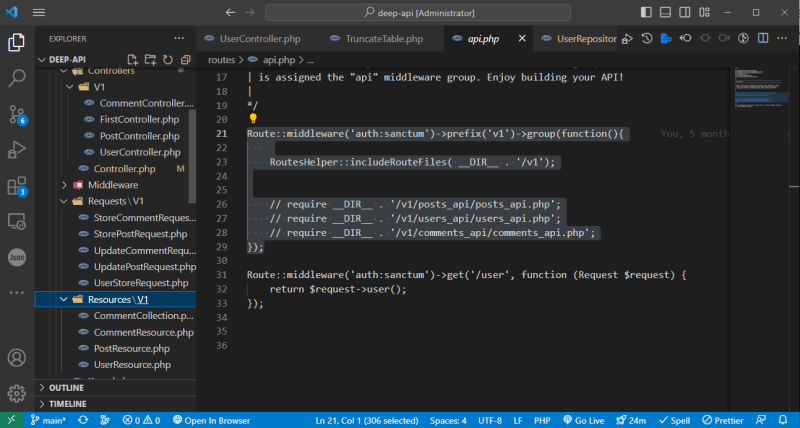The width and height of the screenshot is (800, 428).
Task: Open the remote window indicator
Action: pos(11,420)
